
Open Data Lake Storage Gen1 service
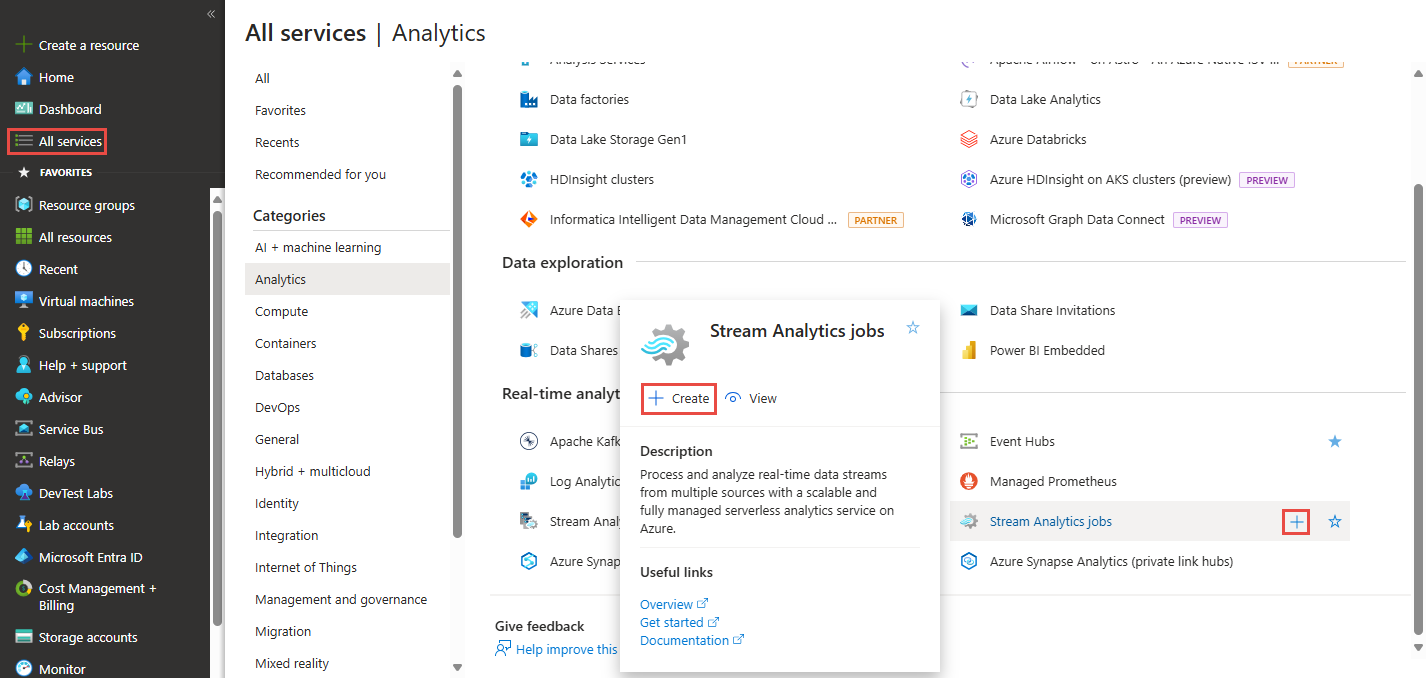618,139
